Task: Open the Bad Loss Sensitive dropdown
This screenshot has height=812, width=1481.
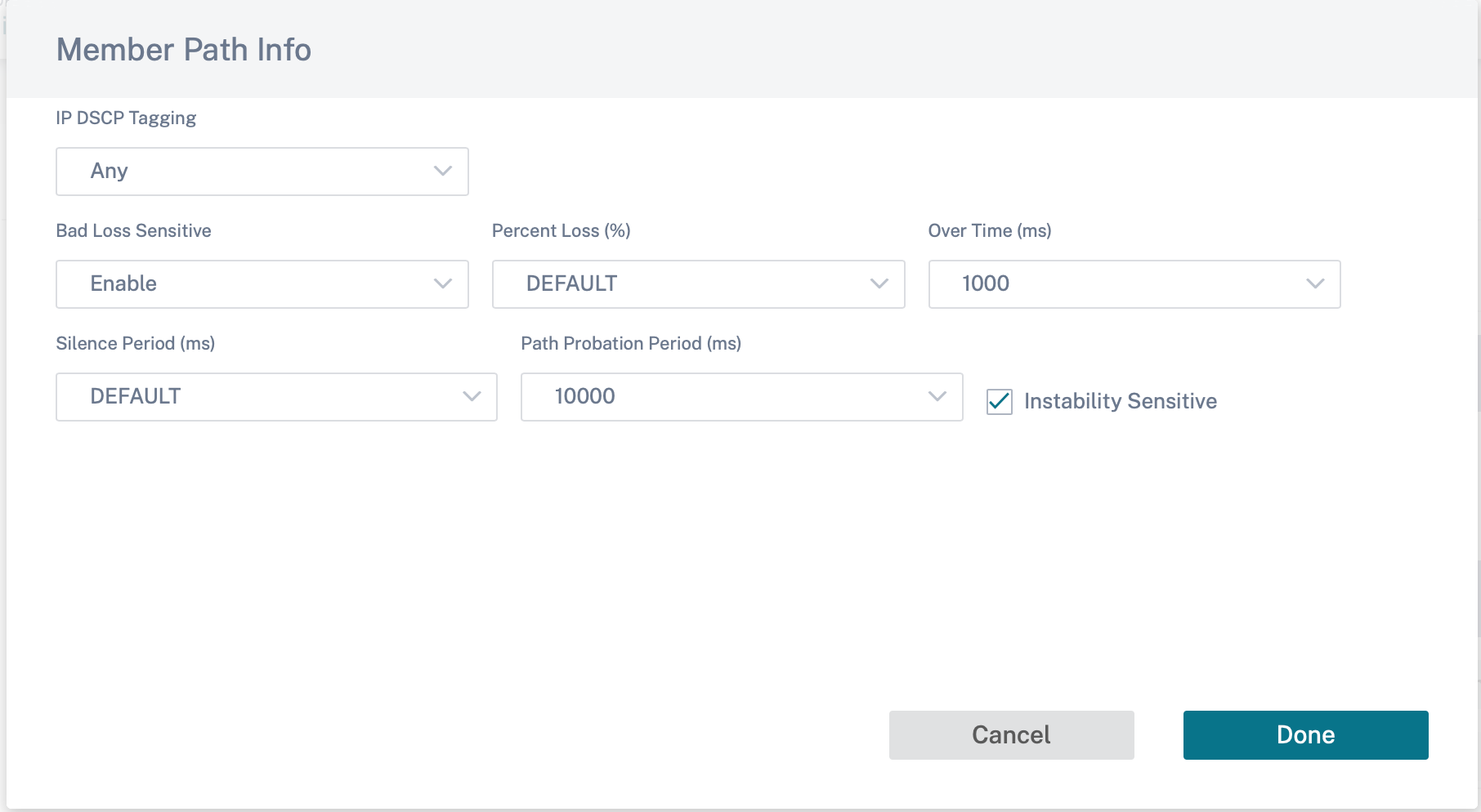Action: [262, 284]
